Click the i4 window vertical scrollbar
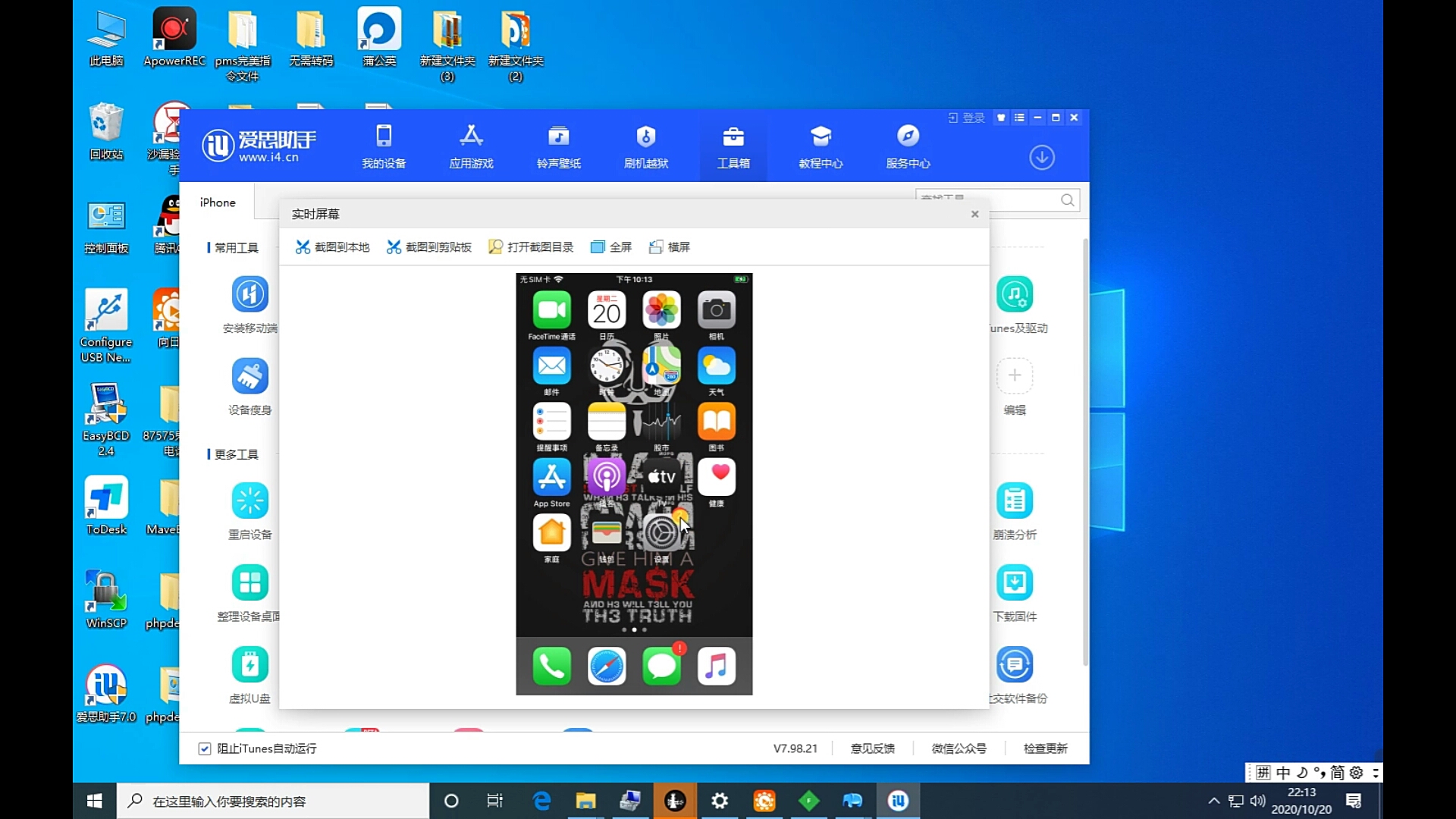 [1085, 453]
